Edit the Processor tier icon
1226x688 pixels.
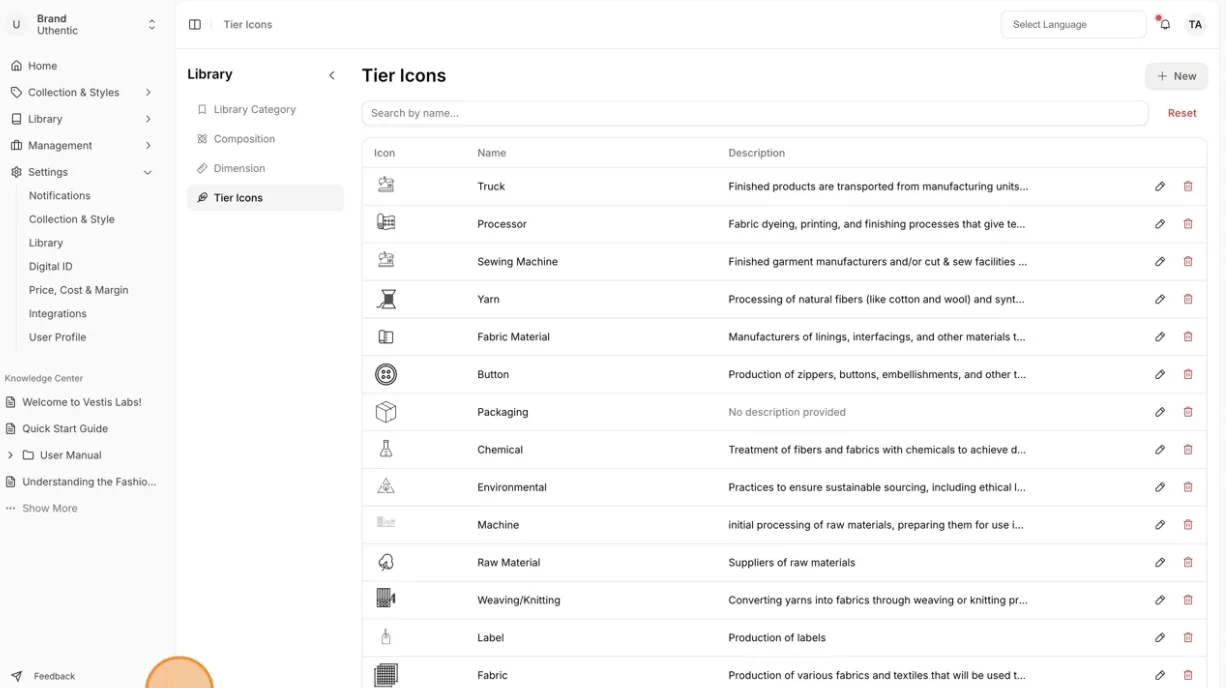pos(1160,224)
